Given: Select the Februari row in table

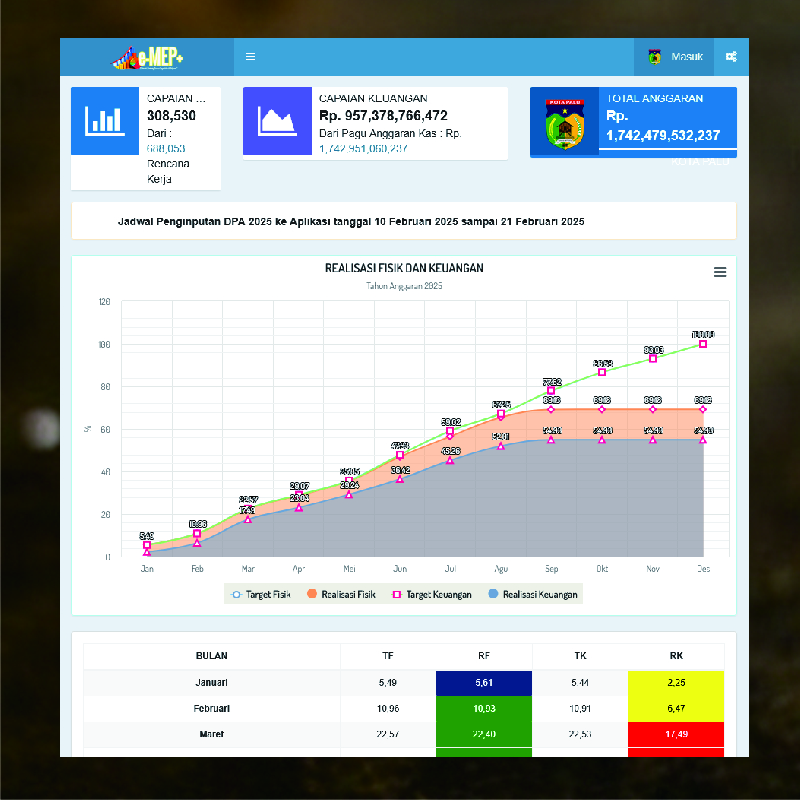Looking at the screenshot, I should pyautogui.click(x=211, y=708).
